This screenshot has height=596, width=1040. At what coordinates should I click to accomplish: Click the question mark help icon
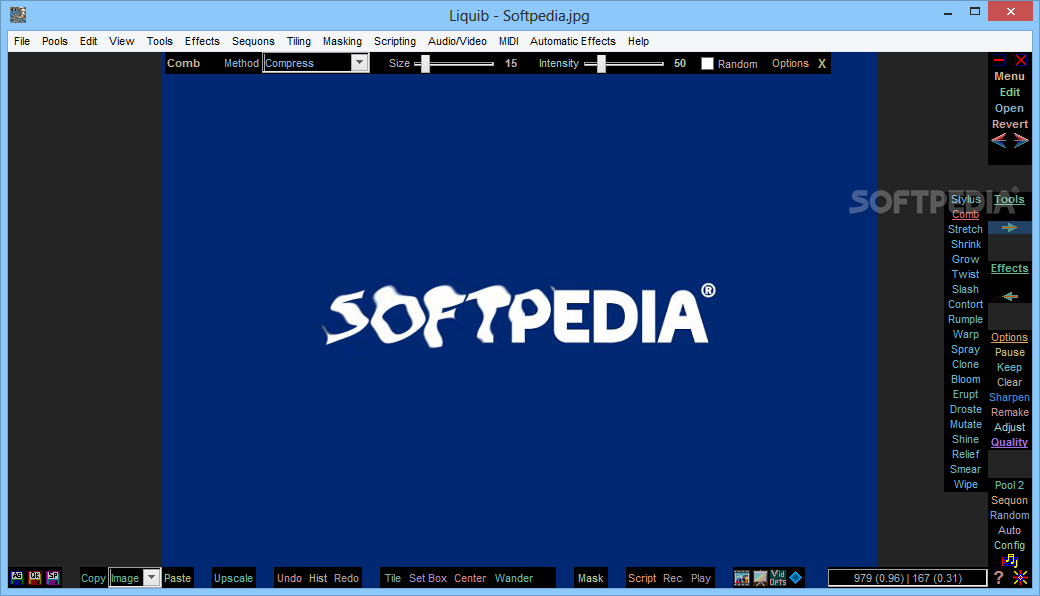999,577
